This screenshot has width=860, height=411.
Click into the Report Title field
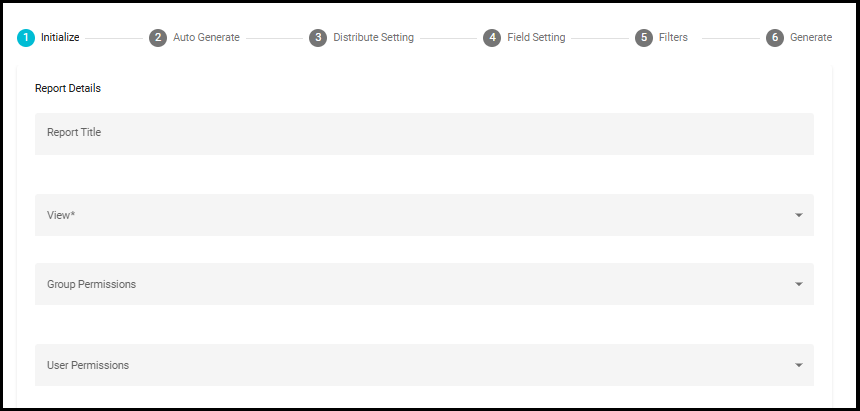pyautogui.click(x=425, y=134)
